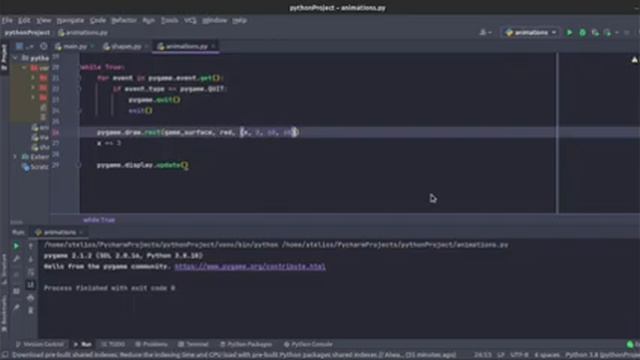The width and height of the screenshot is (640, 360).
Task: Expand the External Libraries tree node
Action: [x=16, y=157]
